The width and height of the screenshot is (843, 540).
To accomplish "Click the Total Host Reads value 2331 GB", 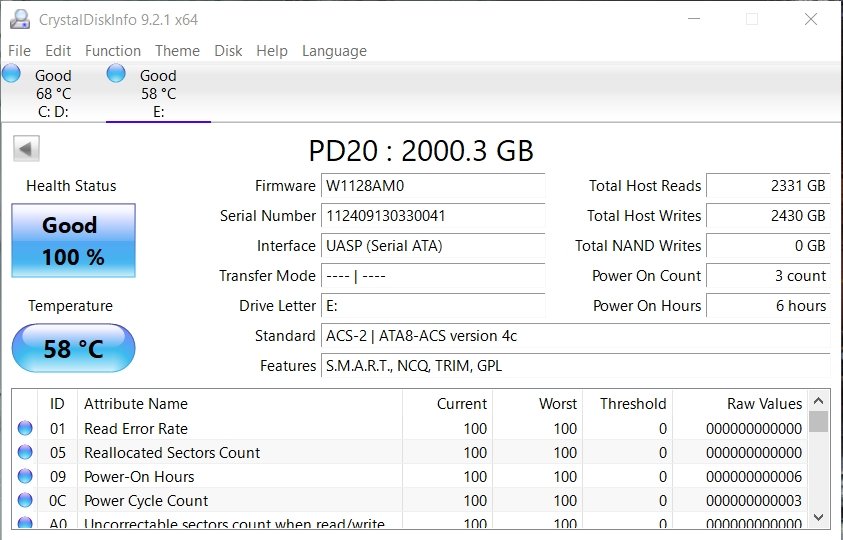I will [x=768, y=186].
